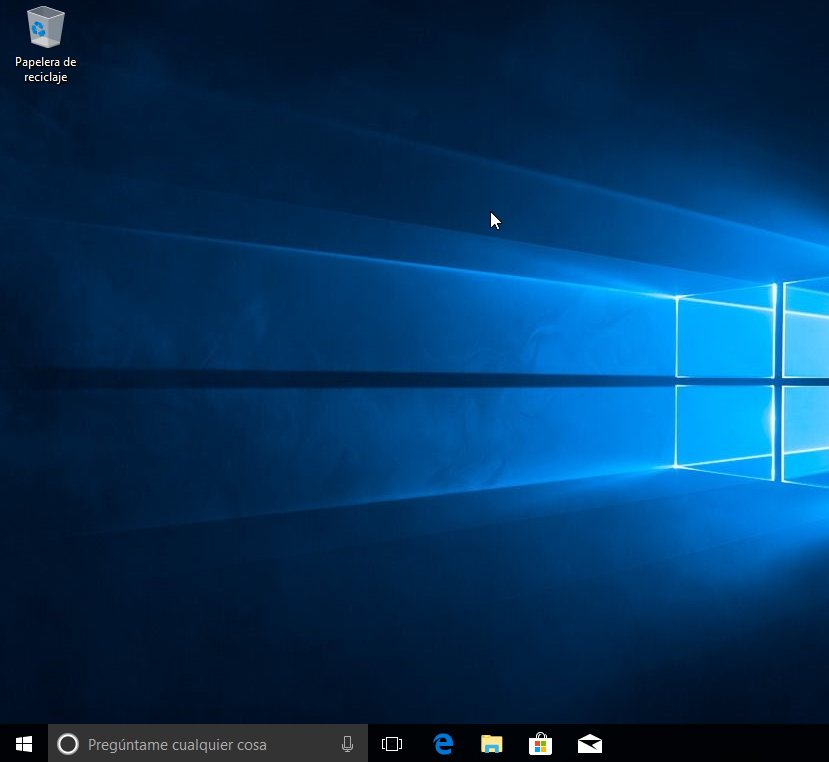Select the Papelera de reciclaje desktop icon
Screen dimensions: 829x762
click(x=45, y=44)
